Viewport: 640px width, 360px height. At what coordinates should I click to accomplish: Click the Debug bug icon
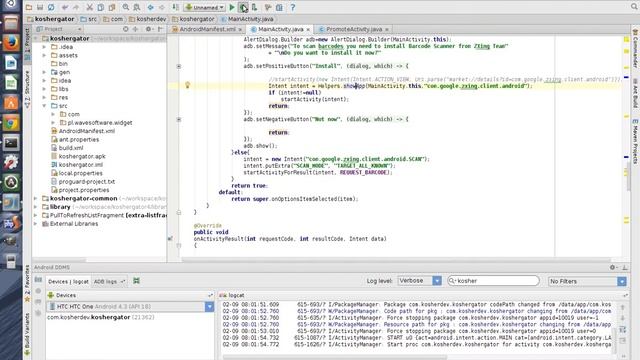[243, 7]
